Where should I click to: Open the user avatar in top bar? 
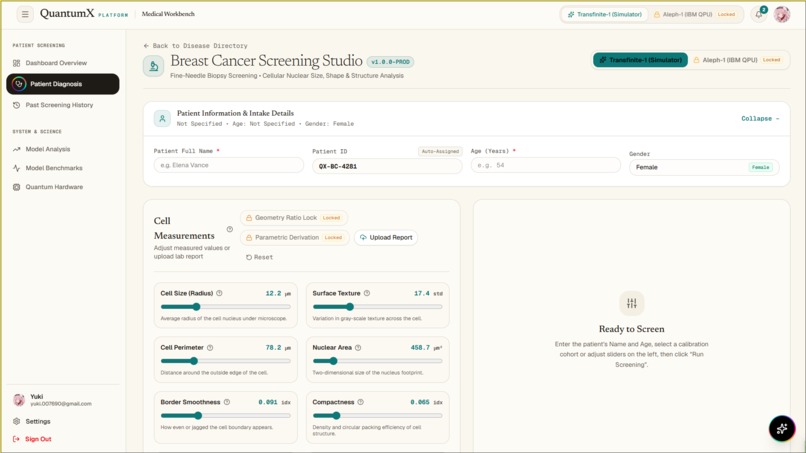point(782,14)
